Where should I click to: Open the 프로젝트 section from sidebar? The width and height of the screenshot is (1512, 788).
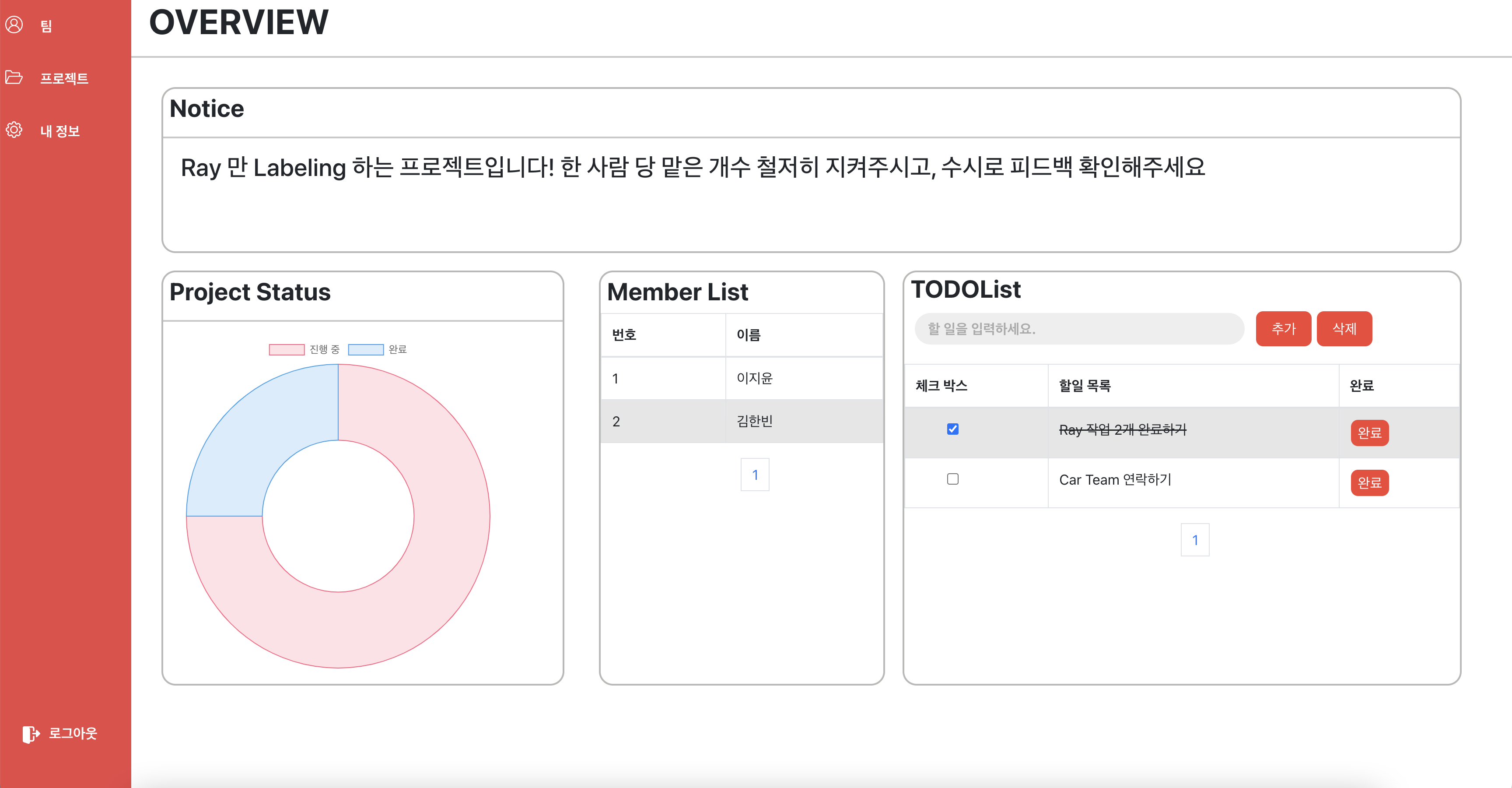[x=65, y=78]
